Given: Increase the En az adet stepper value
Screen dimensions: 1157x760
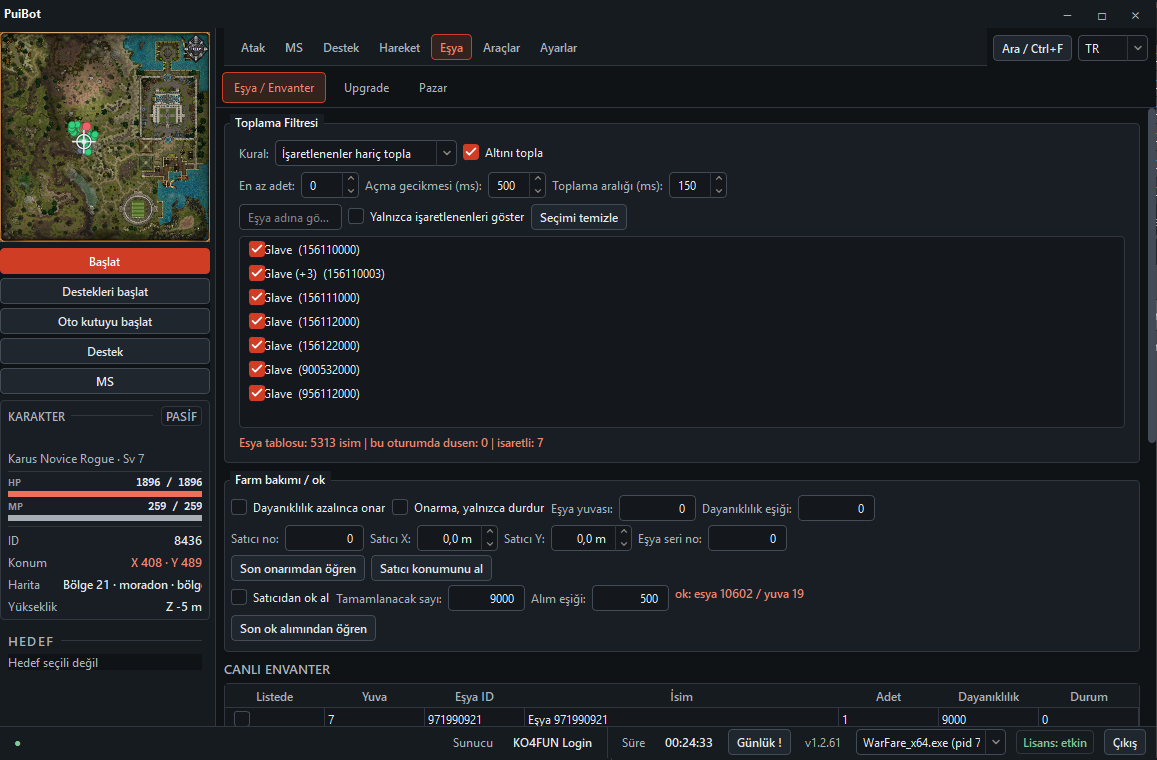Looking at the screenshot, I should click(x=351, y=179).
